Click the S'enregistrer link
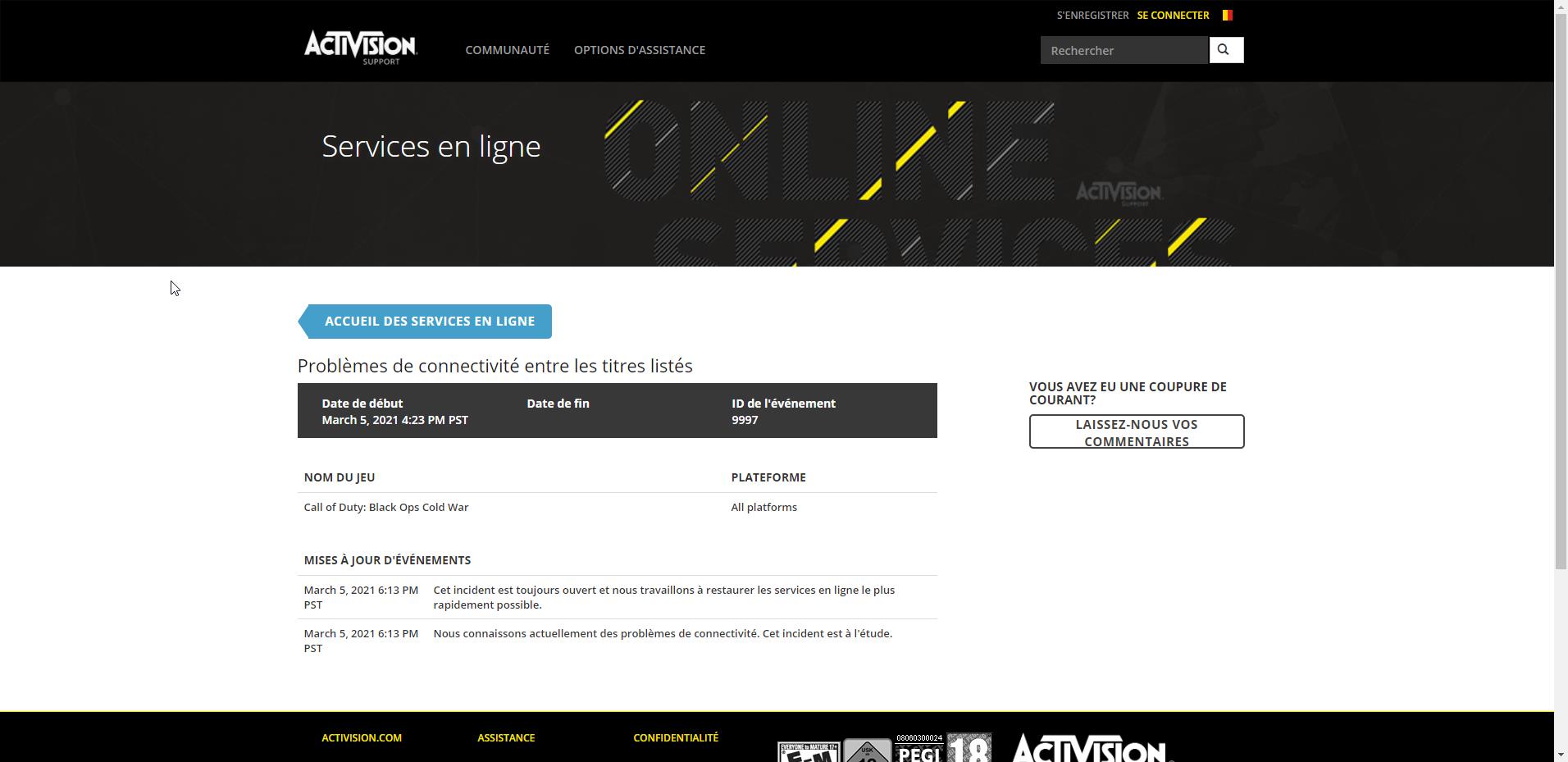This screenshot has width=1568, height=762. tap(1092, 15)
